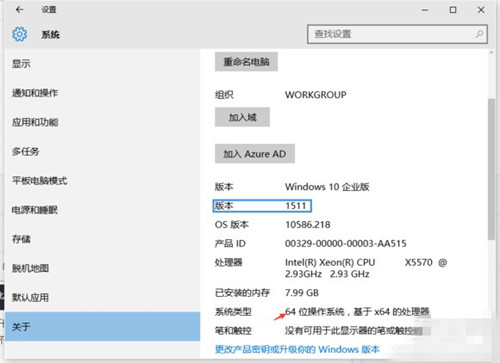
Task: Open 默认应用 settings
Action: point(30,297)
